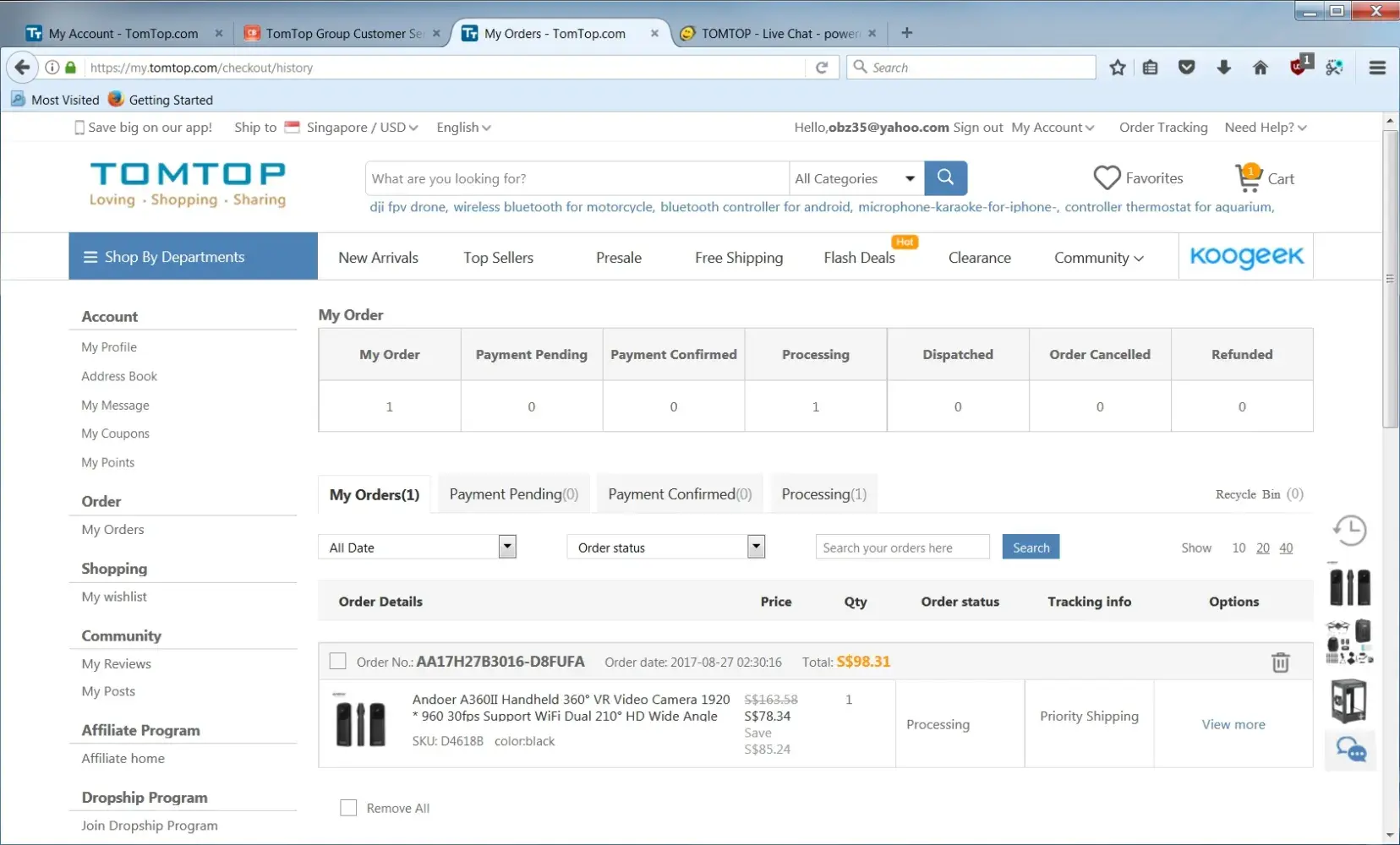Click the Search your orders input field
Viewport: 1400px width, 845px height.
click(x=902, y=548)
